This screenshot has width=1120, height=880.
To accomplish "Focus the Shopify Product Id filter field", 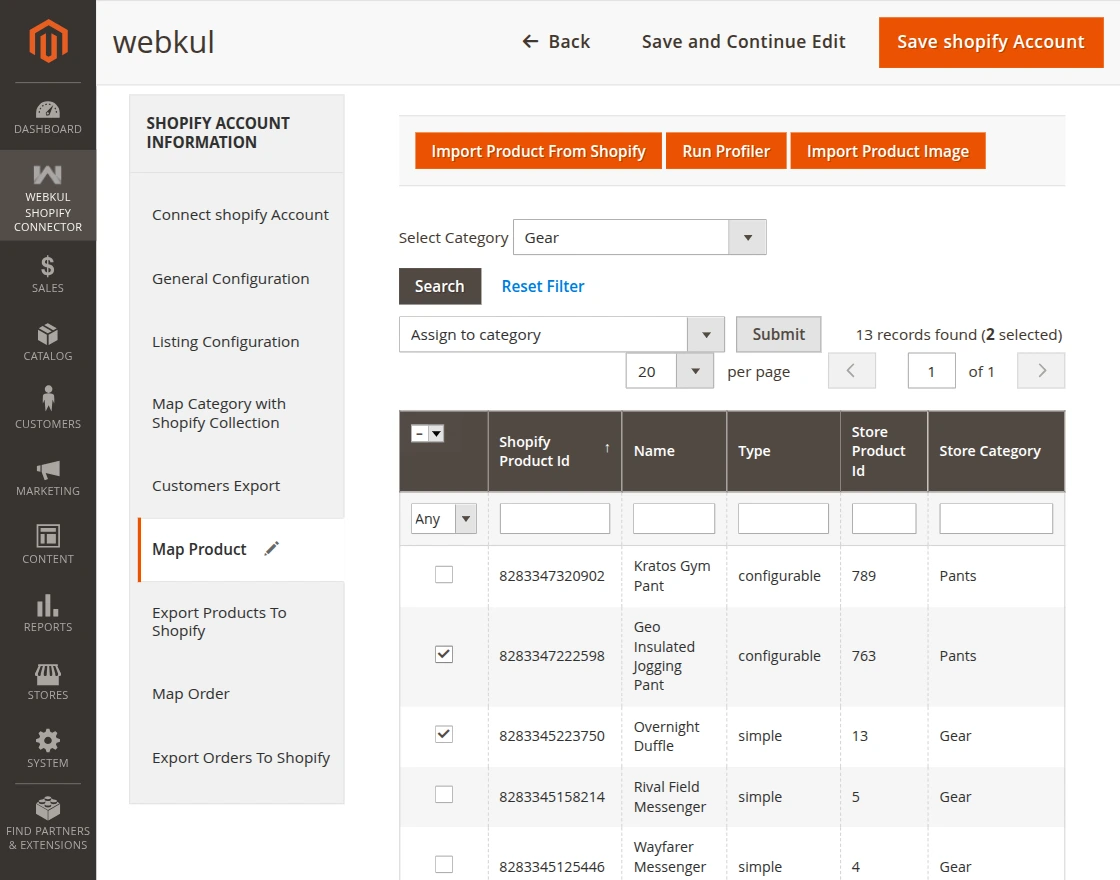I will [554, 519].
